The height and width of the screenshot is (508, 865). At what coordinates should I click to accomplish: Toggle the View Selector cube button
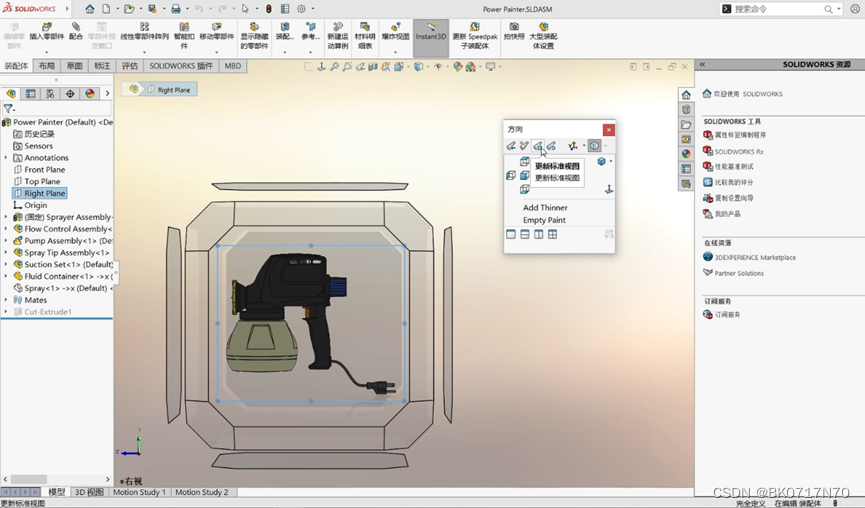pos(594,146)
